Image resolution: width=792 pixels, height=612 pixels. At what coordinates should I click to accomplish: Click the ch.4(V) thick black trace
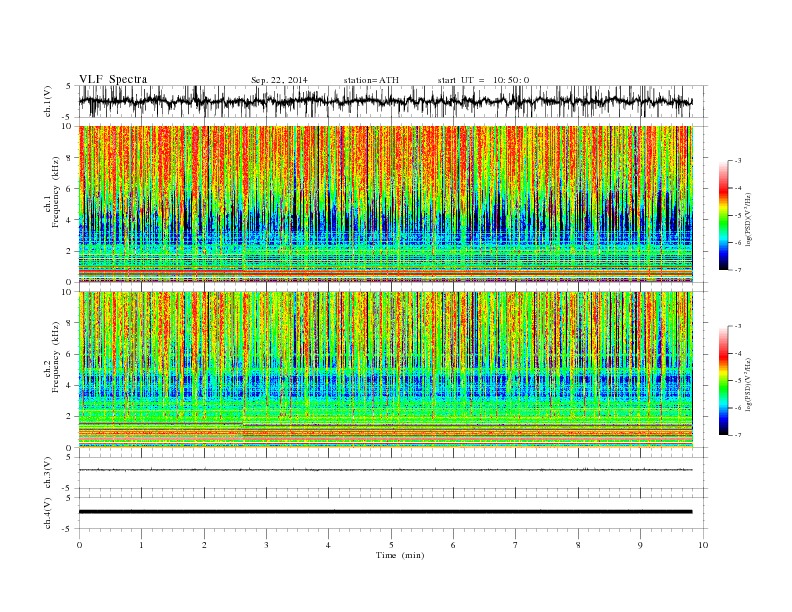click(x=386, y=512)
